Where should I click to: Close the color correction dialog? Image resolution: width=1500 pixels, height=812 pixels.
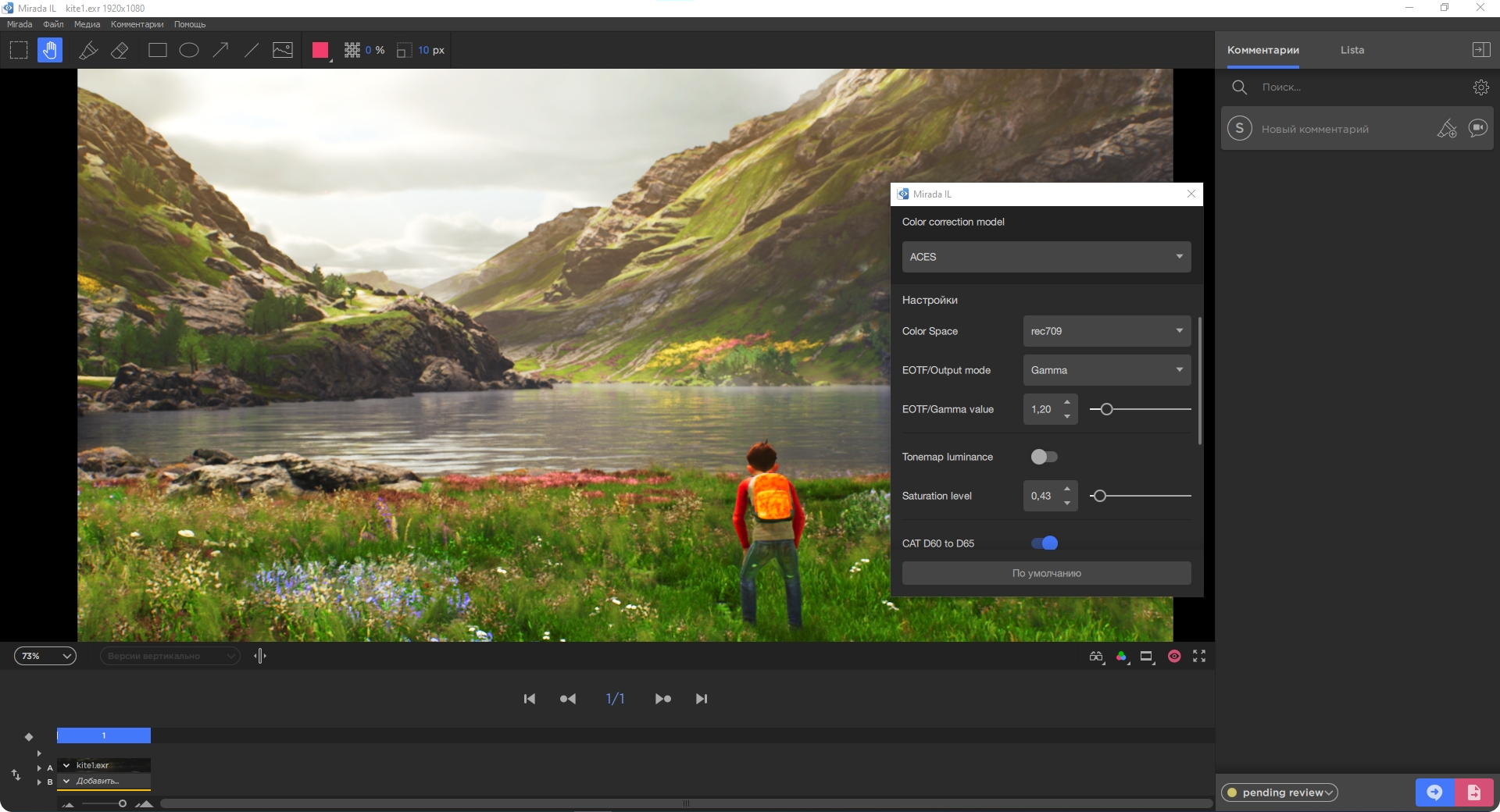click(1191, 194)
